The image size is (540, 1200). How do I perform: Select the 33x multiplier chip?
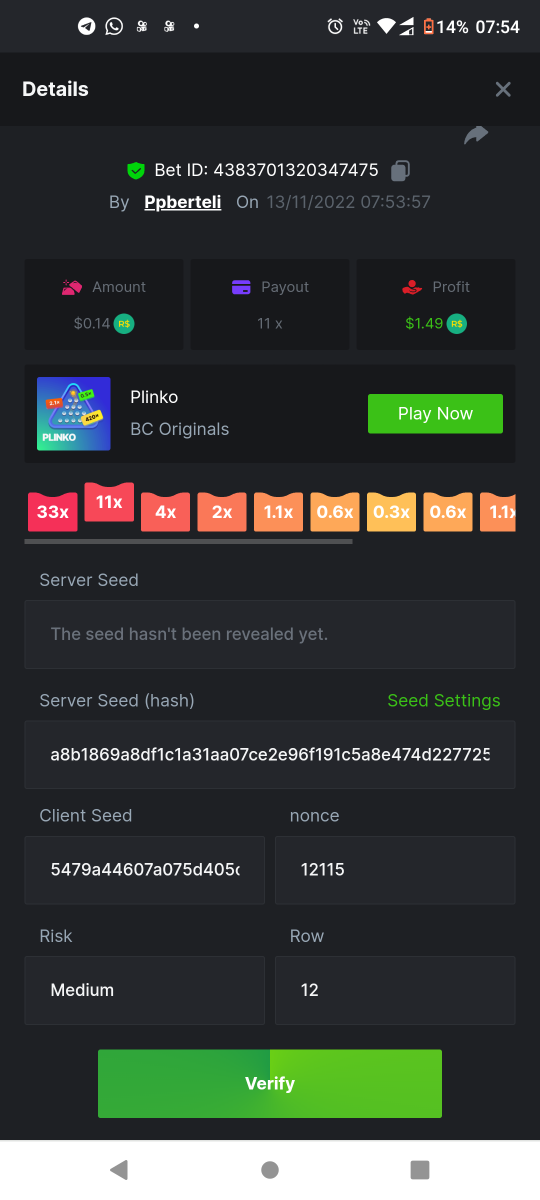click(52, 512)
